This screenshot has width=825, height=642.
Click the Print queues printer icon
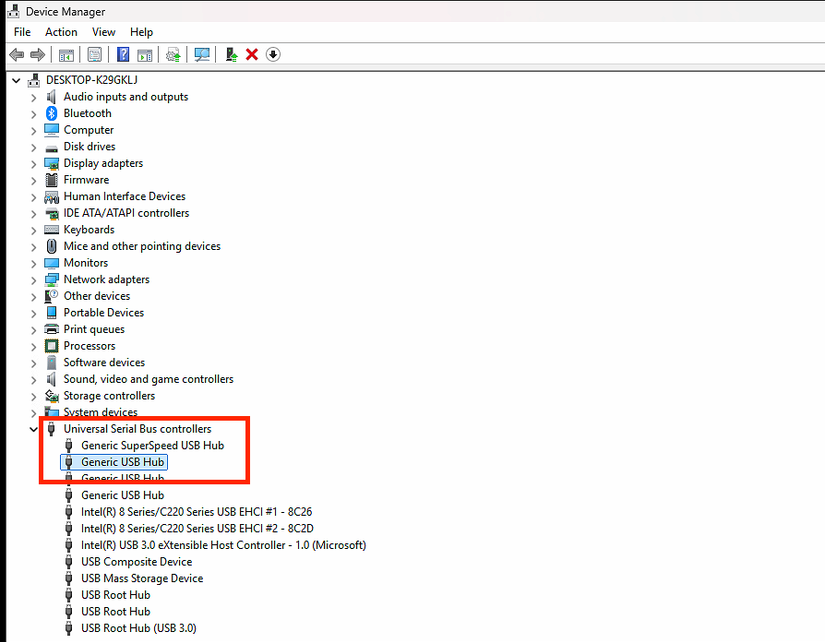click(x=52, y=329)
